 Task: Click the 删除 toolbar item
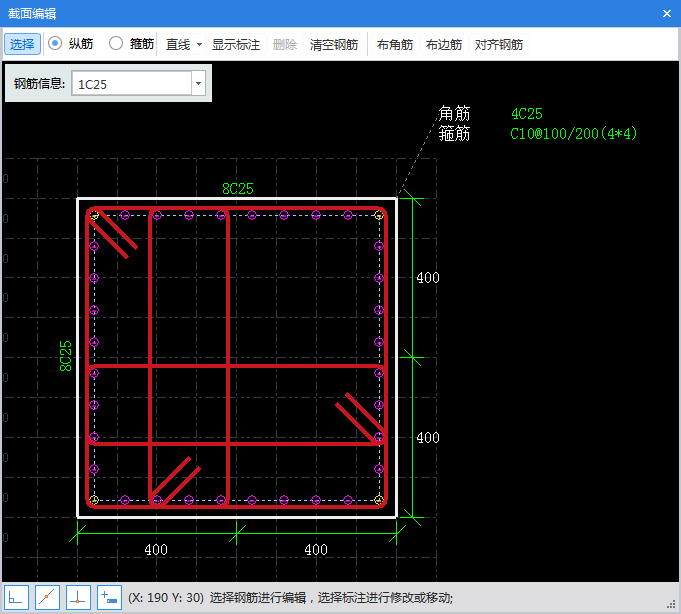click(x=285, y=44)
